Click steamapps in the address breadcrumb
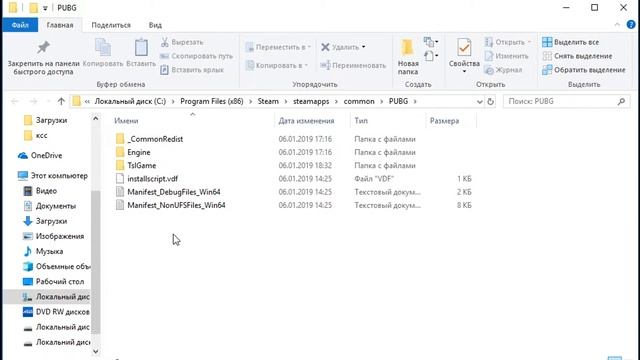Image resolution: width=640 pixels, height=360 pixels. (311, 101)
